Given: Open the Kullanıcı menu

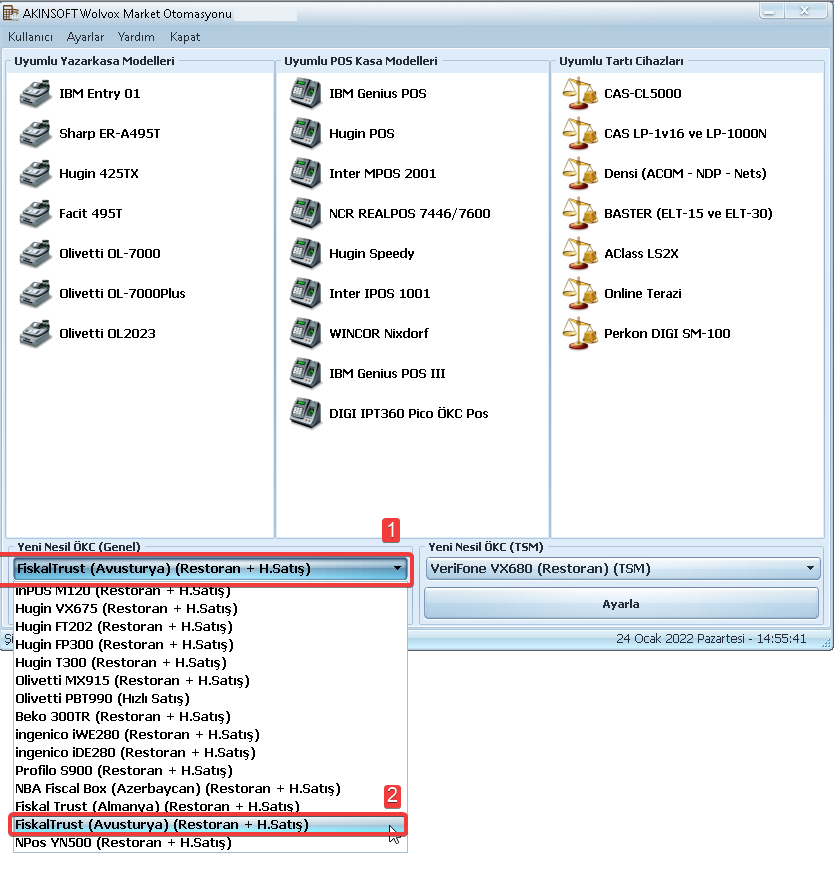Looking at the screenshot, I should pos(30,37).
